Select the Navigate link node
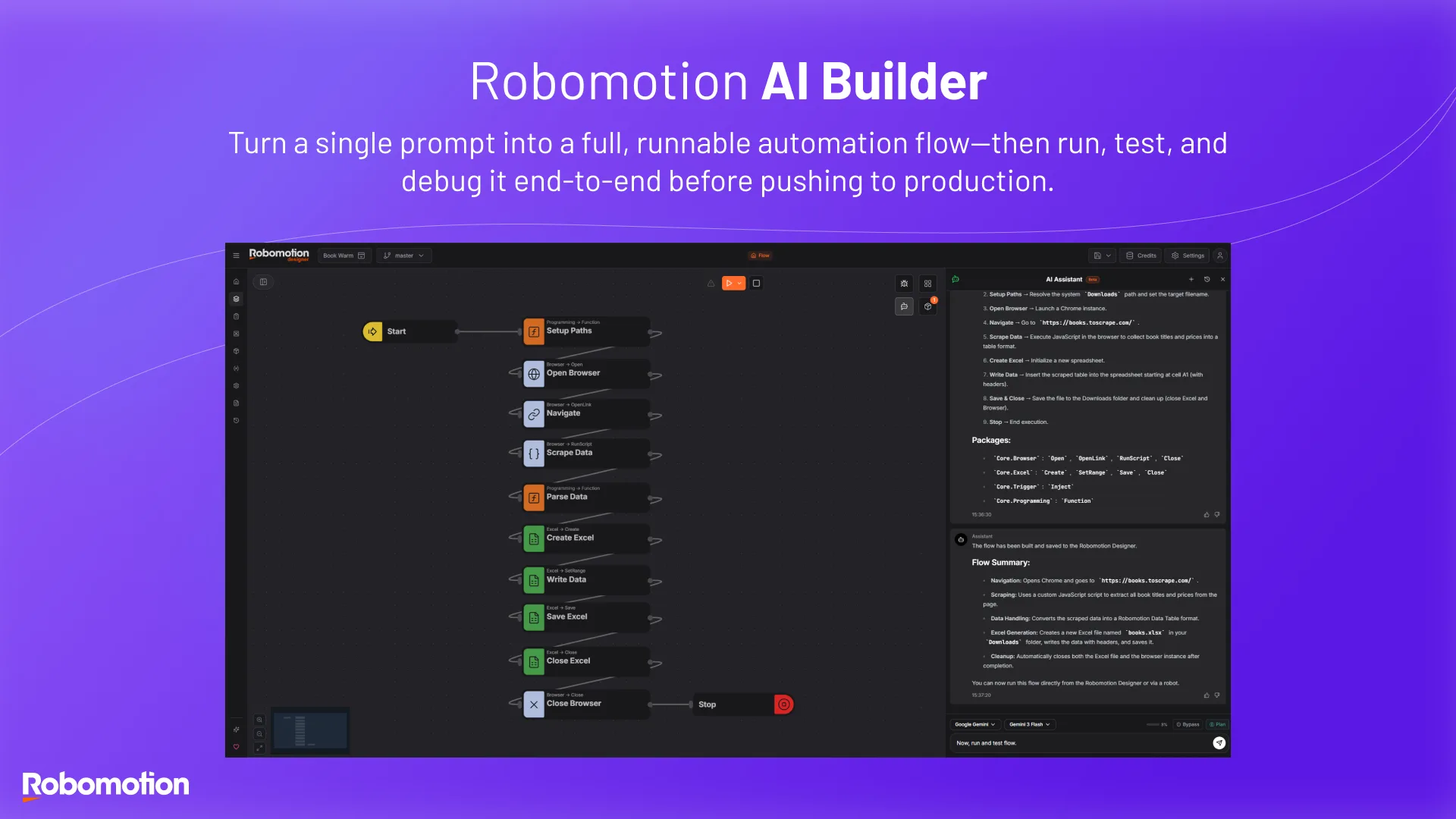Screen dimensions: 1456x819 585,414
